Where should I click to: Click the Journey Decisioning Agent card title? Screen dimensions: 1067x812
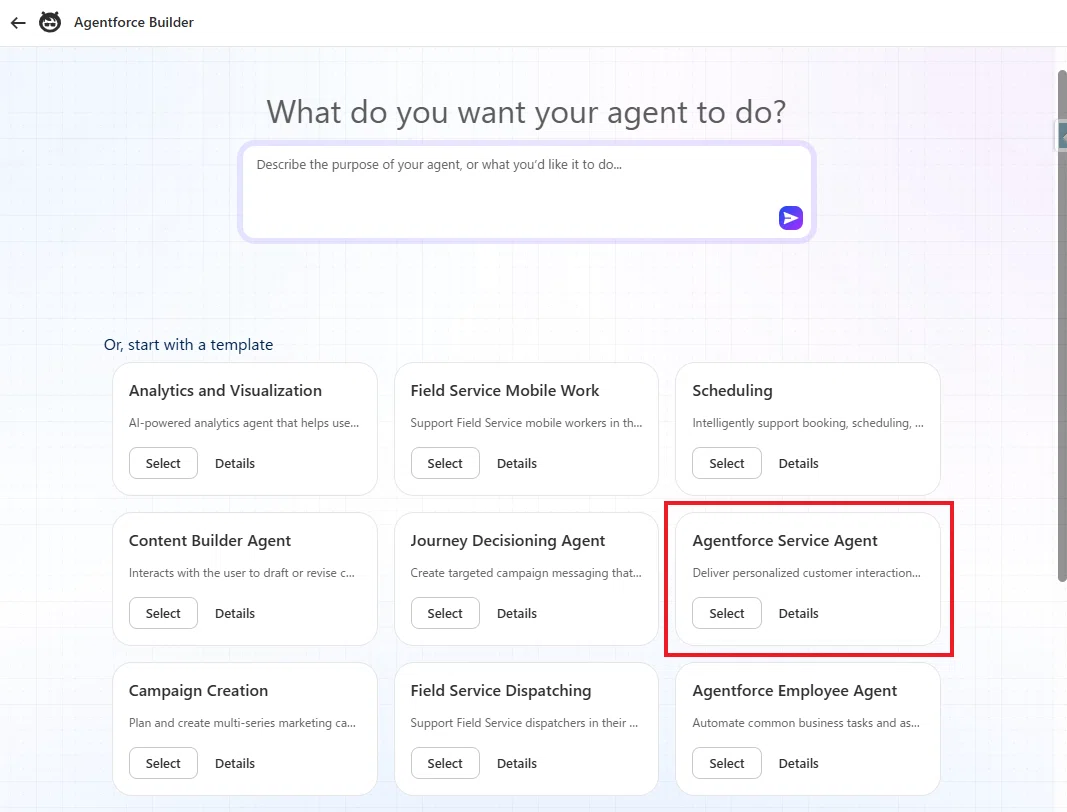point(508,540)
